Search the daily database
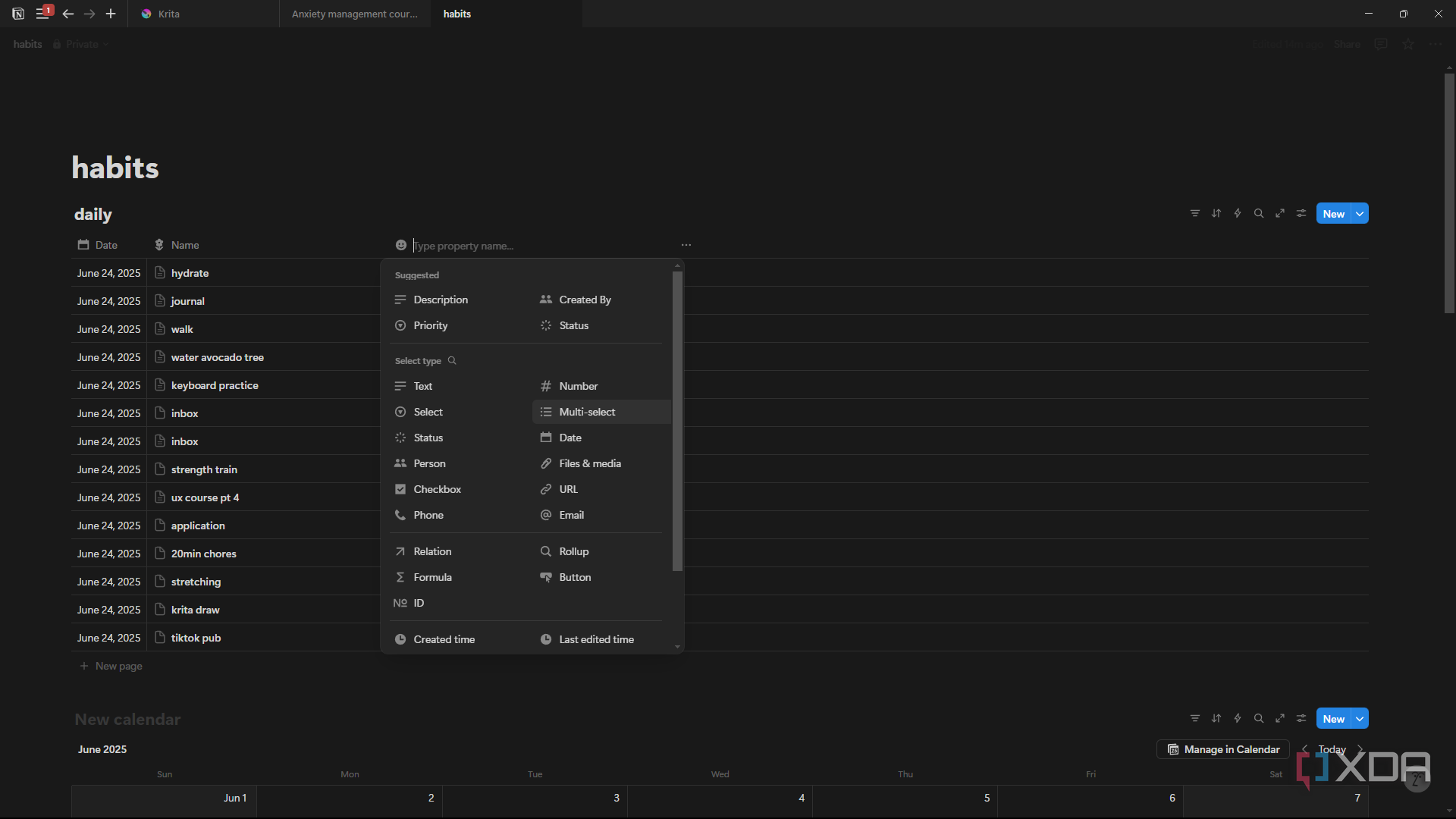 (x=1258, y=214)
